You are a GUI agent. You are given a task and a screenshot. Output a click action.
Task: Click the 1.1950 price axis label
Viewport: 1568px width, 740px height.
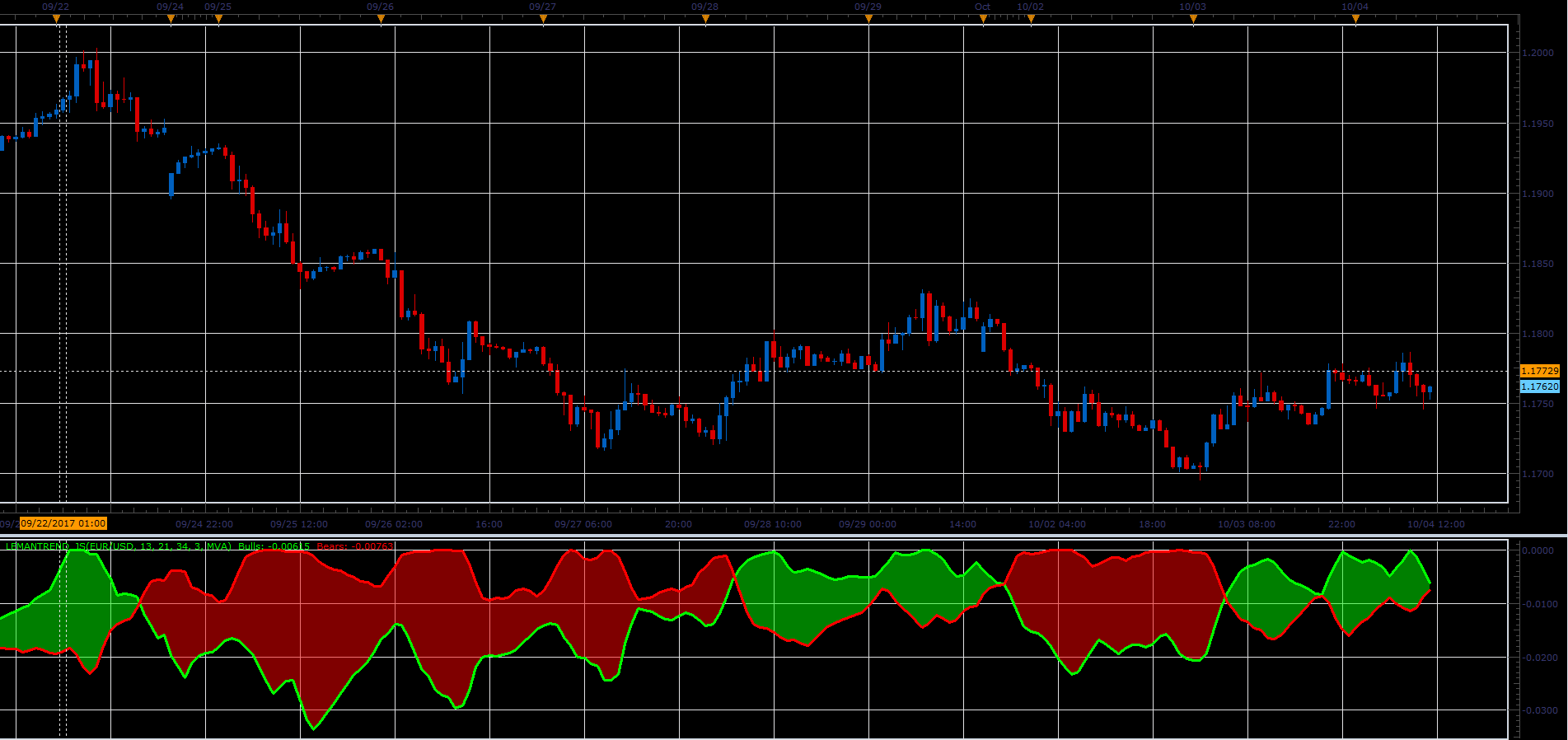[1538, 124]
